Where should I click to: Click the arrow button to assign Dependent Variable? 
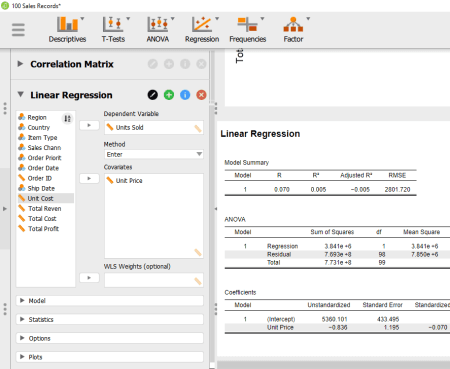pyautogui.click(x=89, y=125)
